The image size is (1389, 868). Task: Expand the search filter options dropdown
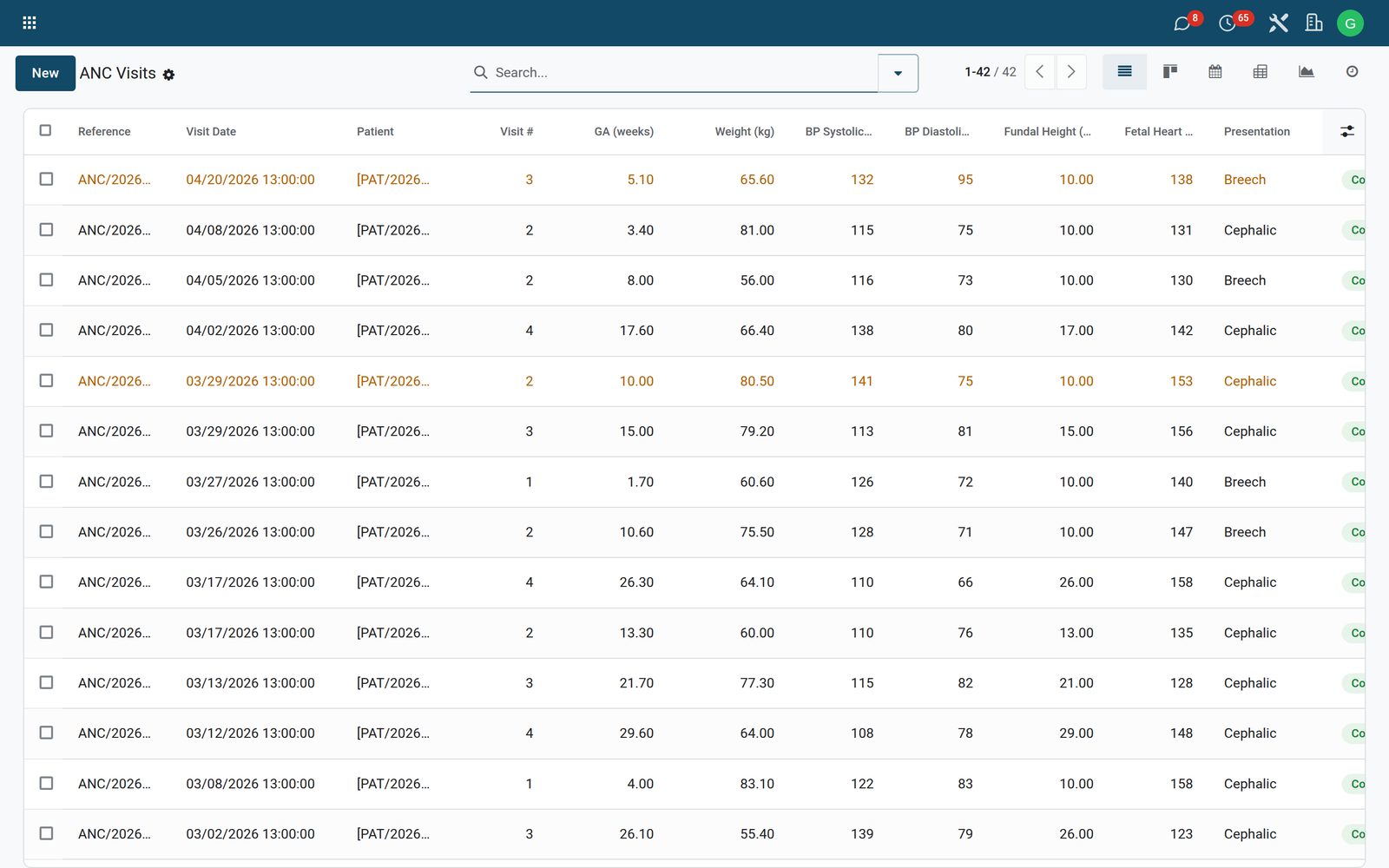[x=898, y=73]
